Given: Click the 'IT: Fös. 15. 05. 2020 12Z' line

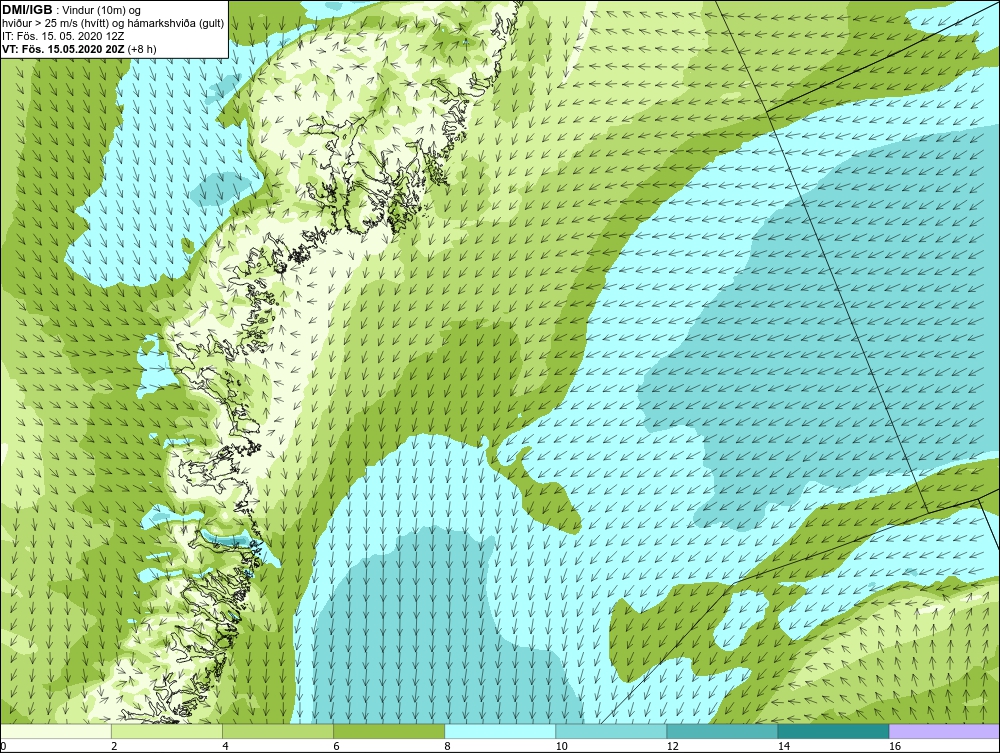Looking at the screenshot, I should pos(63,36).
